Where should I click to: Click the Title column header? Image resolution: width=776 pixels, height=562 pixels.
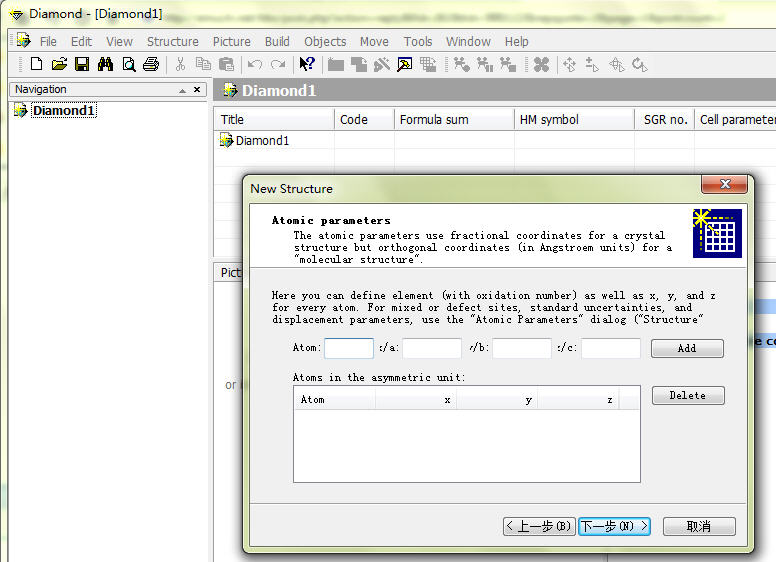[x=274, y=120]
